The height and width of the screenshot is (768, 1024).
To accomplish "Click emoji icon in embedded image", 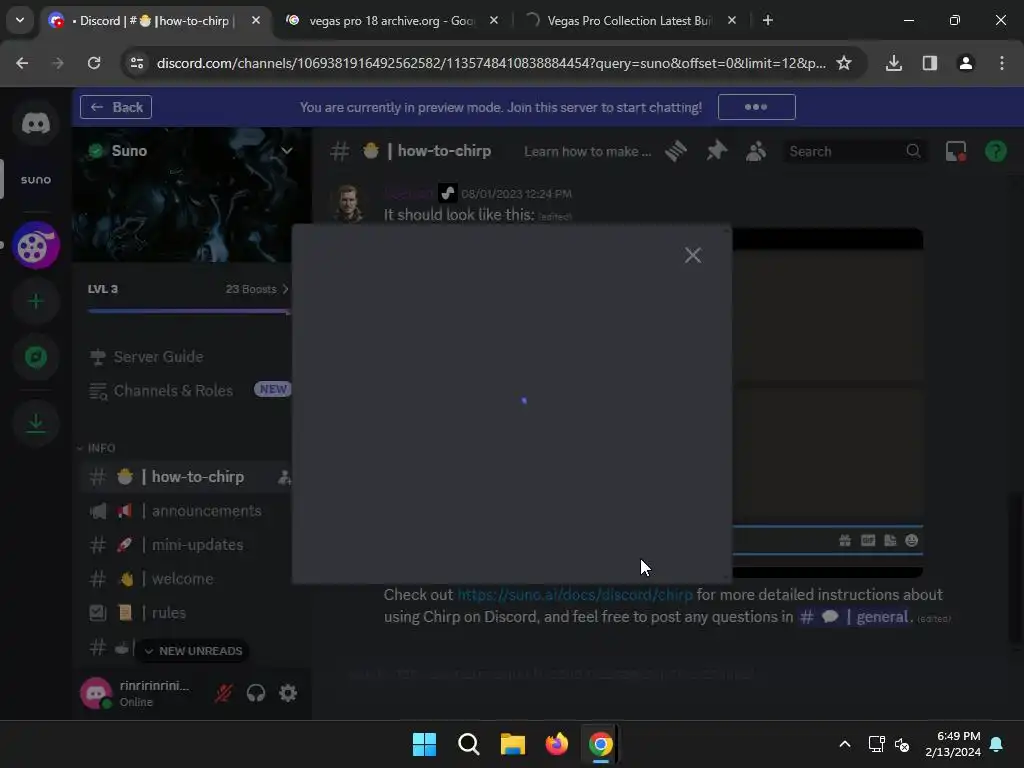I will point(912,540).
